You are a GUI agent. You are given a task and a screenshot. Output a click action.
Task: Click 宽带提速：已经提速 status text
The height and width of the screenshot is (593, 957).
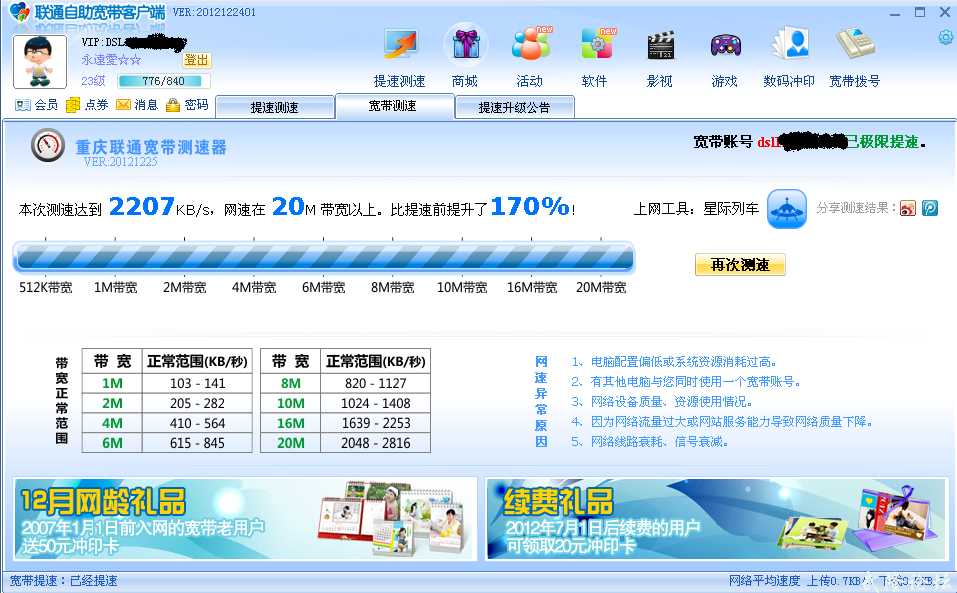pos(63,581)
